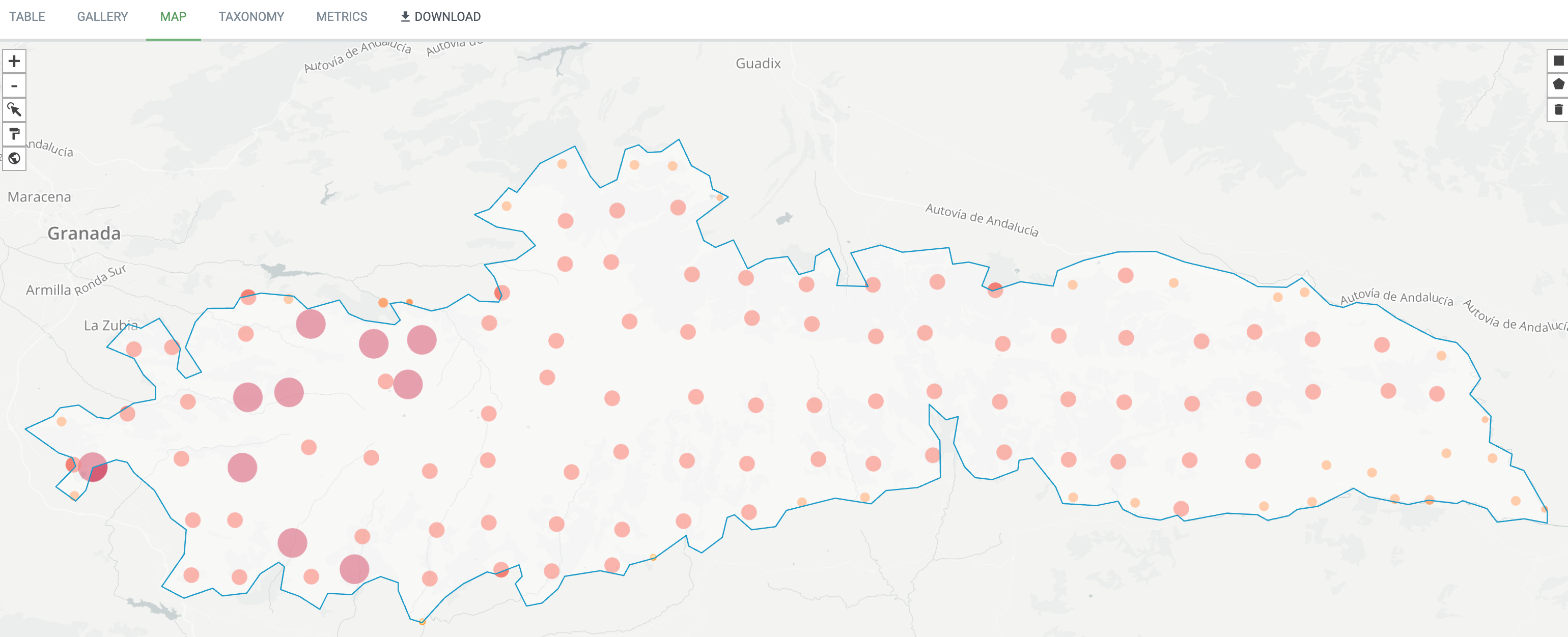Open the paint roller style tool

[14, 134]
